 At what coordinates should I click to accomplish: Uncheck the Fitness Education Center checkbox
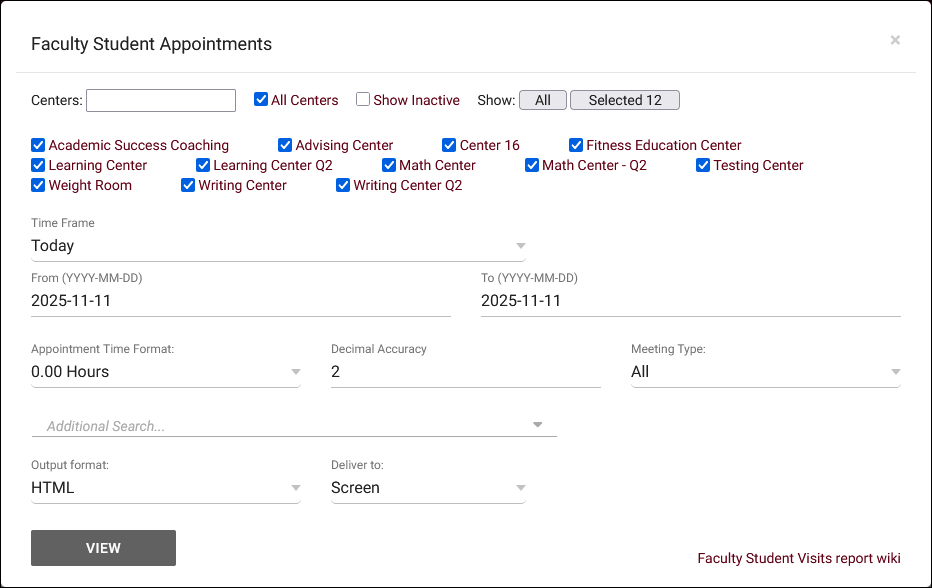[576, 145]
